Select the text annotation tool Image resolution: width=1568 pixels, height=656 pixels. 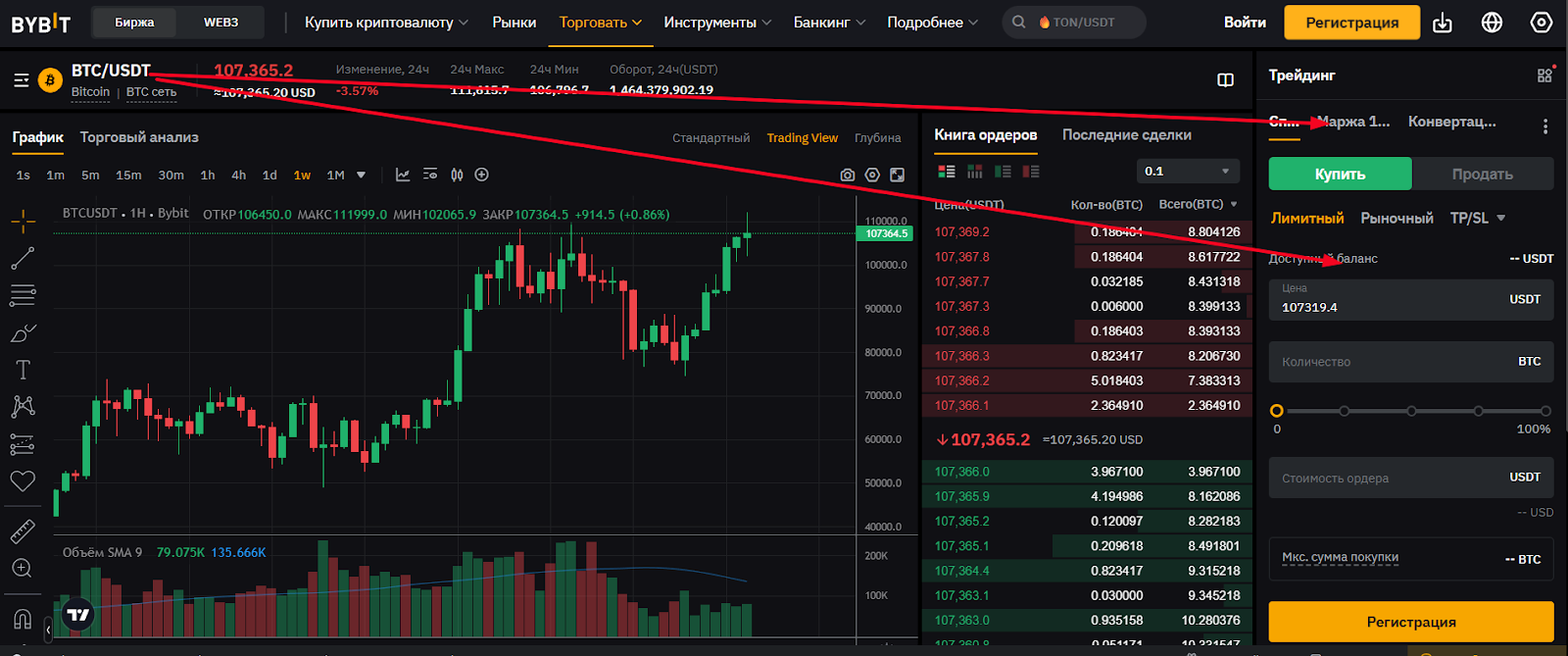click(x=23, y=370)
